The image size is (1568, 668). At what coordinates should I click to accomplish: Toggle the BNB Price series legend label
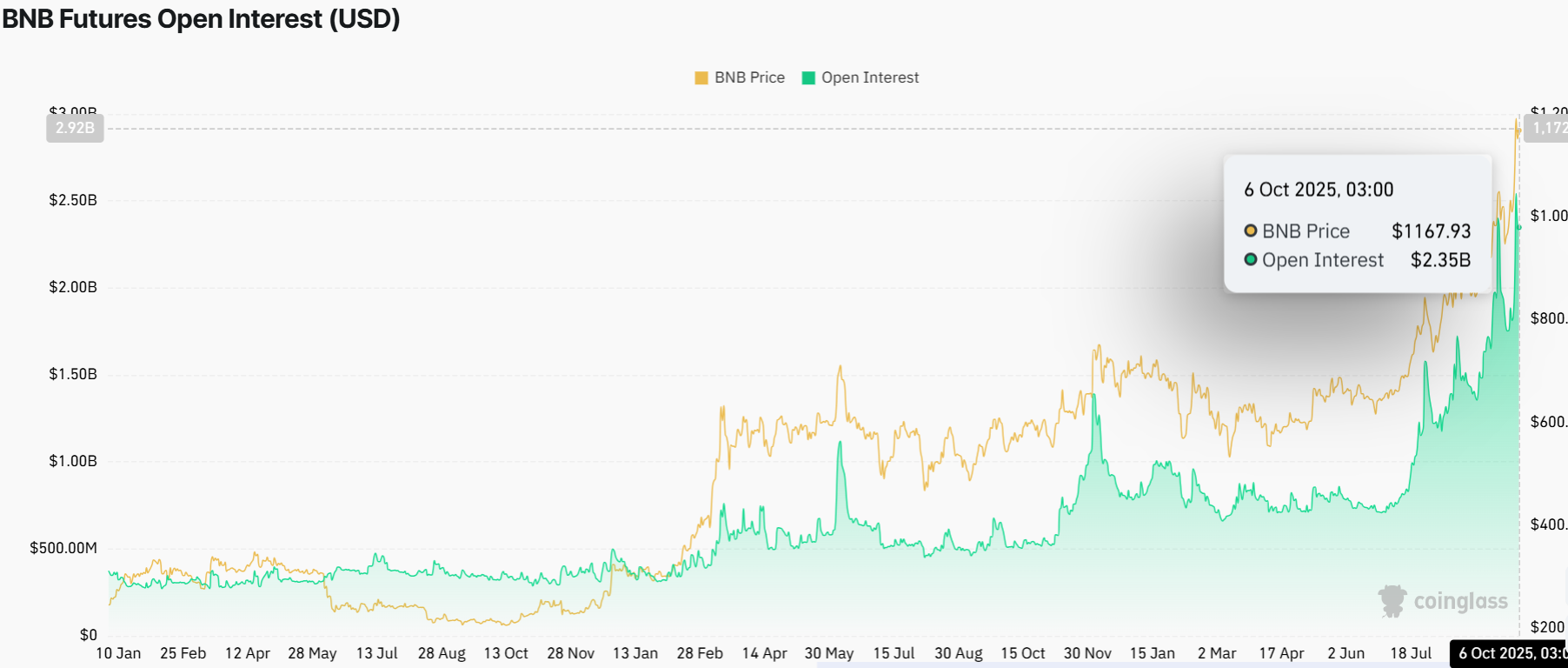[x=749, y=77]
